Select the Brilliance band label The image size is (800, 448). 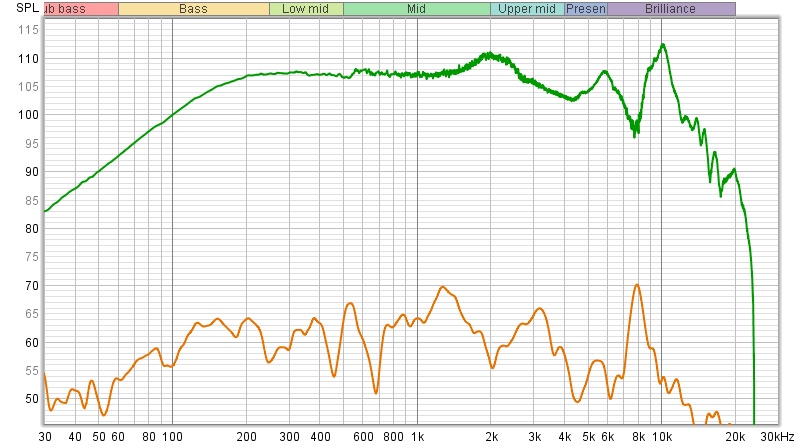[670, 9]
